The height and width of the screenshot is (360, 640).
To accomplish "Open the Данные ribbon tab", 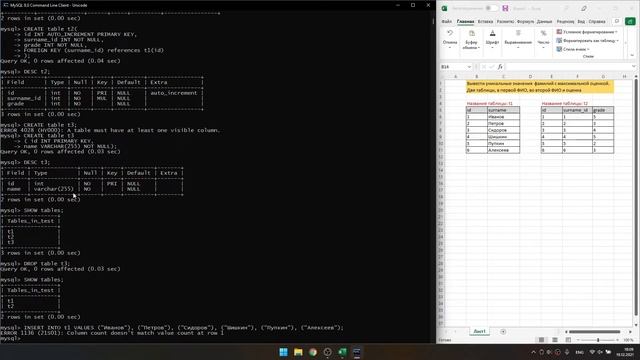I will [x=544, y=21].
